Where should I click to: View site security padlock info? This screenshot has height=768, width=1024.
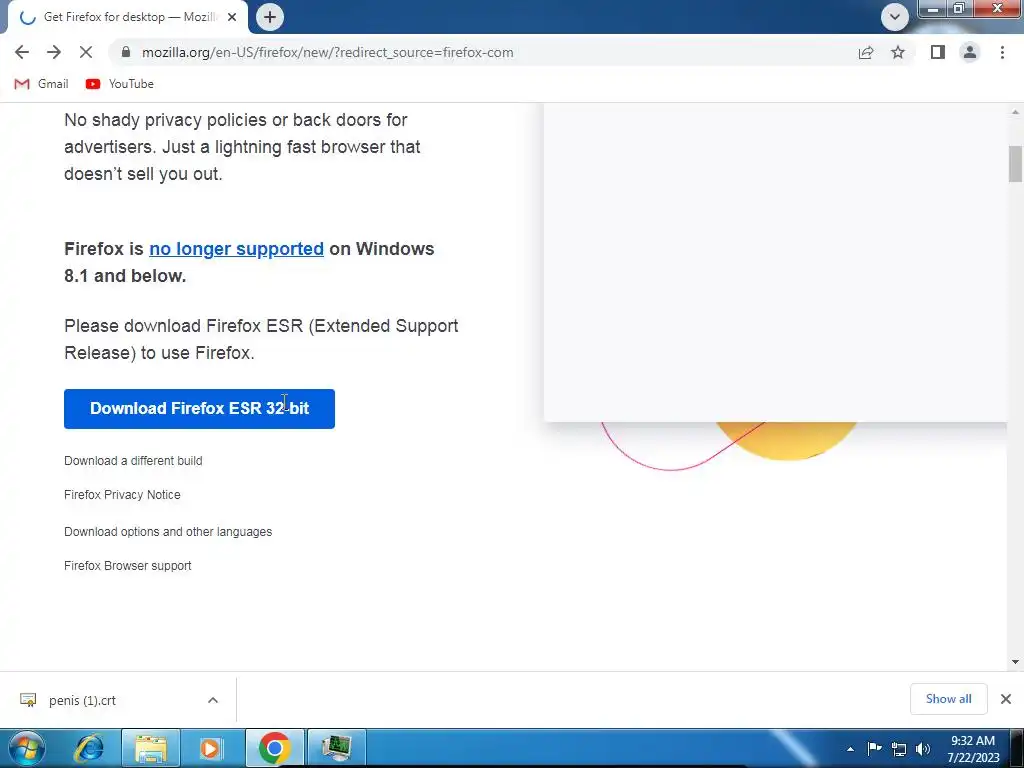[x=126, y=52]
